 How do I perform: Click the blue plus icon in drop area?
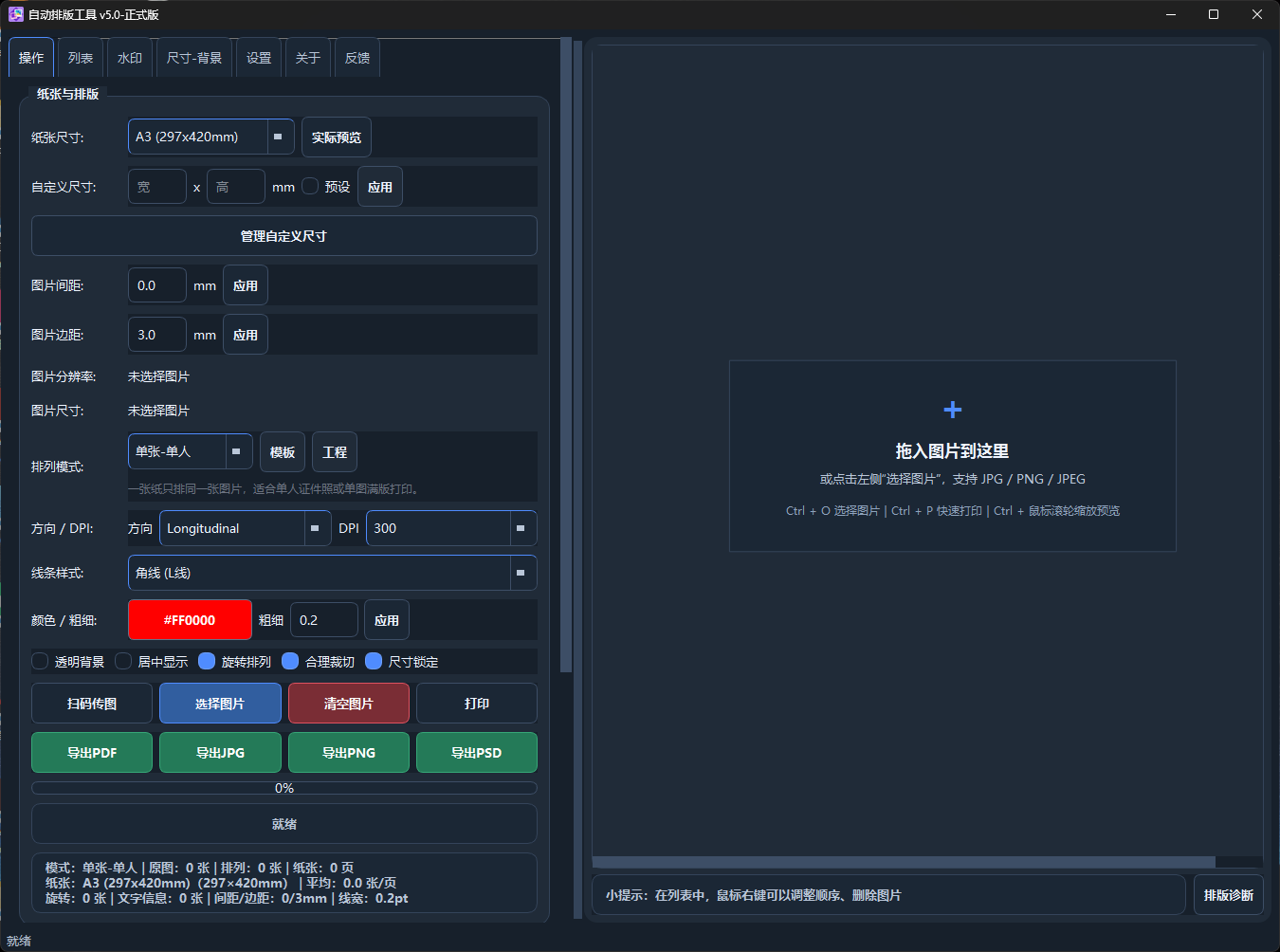(953, 410)
